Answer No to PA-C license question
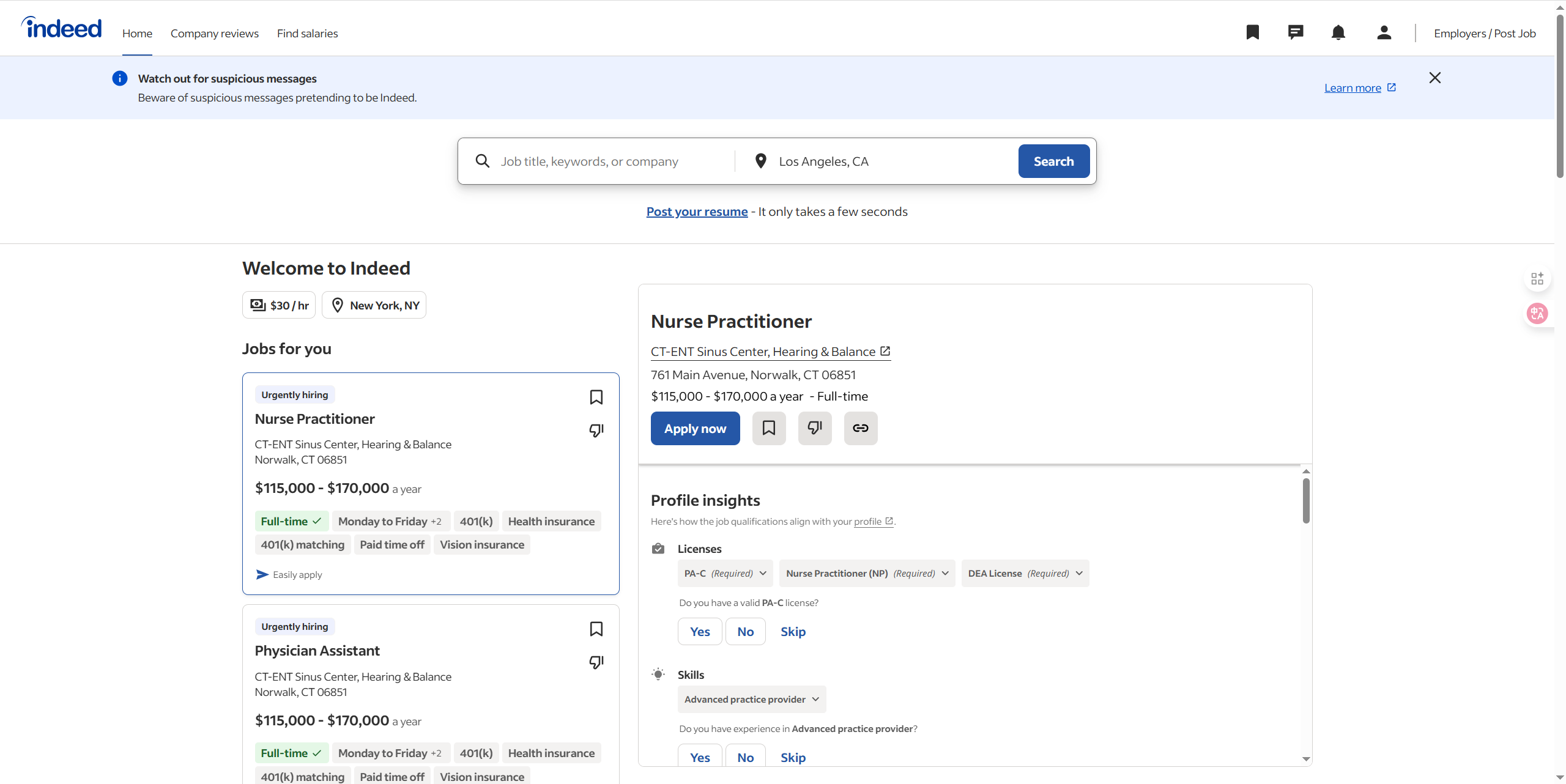Image resolution: width=1566 pixels, height=784 pixels. coord(745,632)
